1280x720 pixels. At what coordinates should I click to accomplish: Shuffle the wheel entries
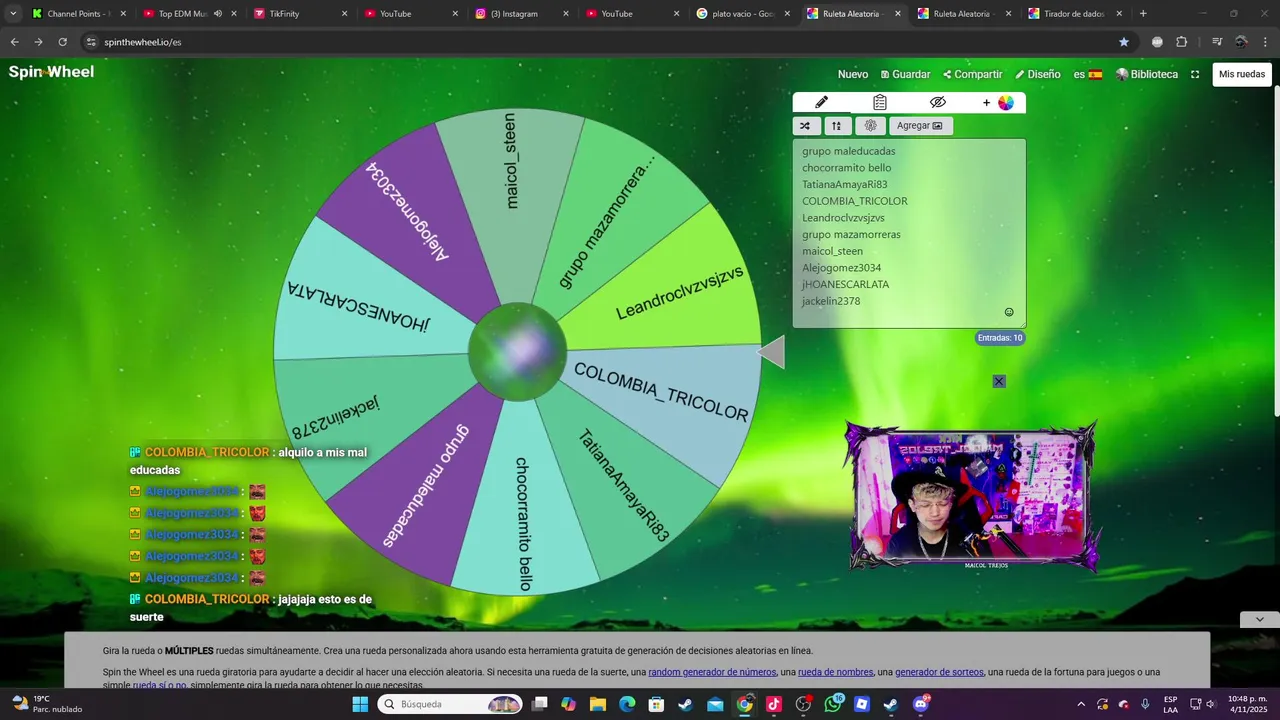[806, 126]
